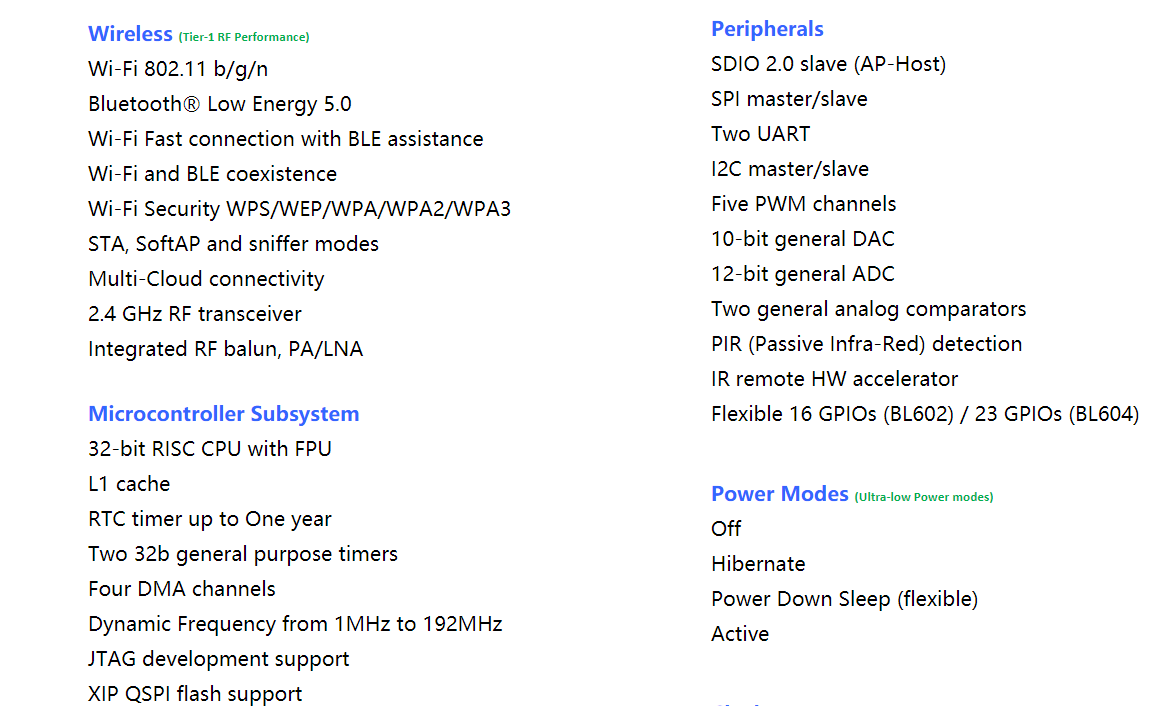Click 'XIP QSPI flash support' line
The height and width of the screenshot is (706, 1175).
(x=195, y=694)
